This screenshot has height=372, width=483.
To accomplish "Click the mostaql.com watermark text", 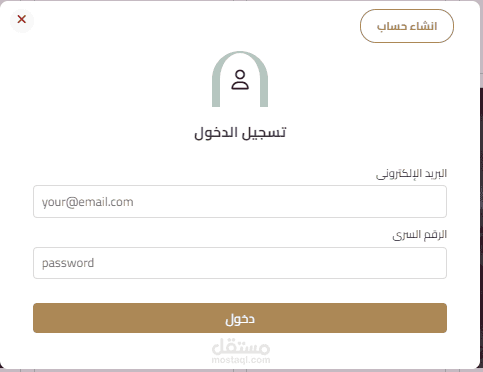I will (241, 360).
